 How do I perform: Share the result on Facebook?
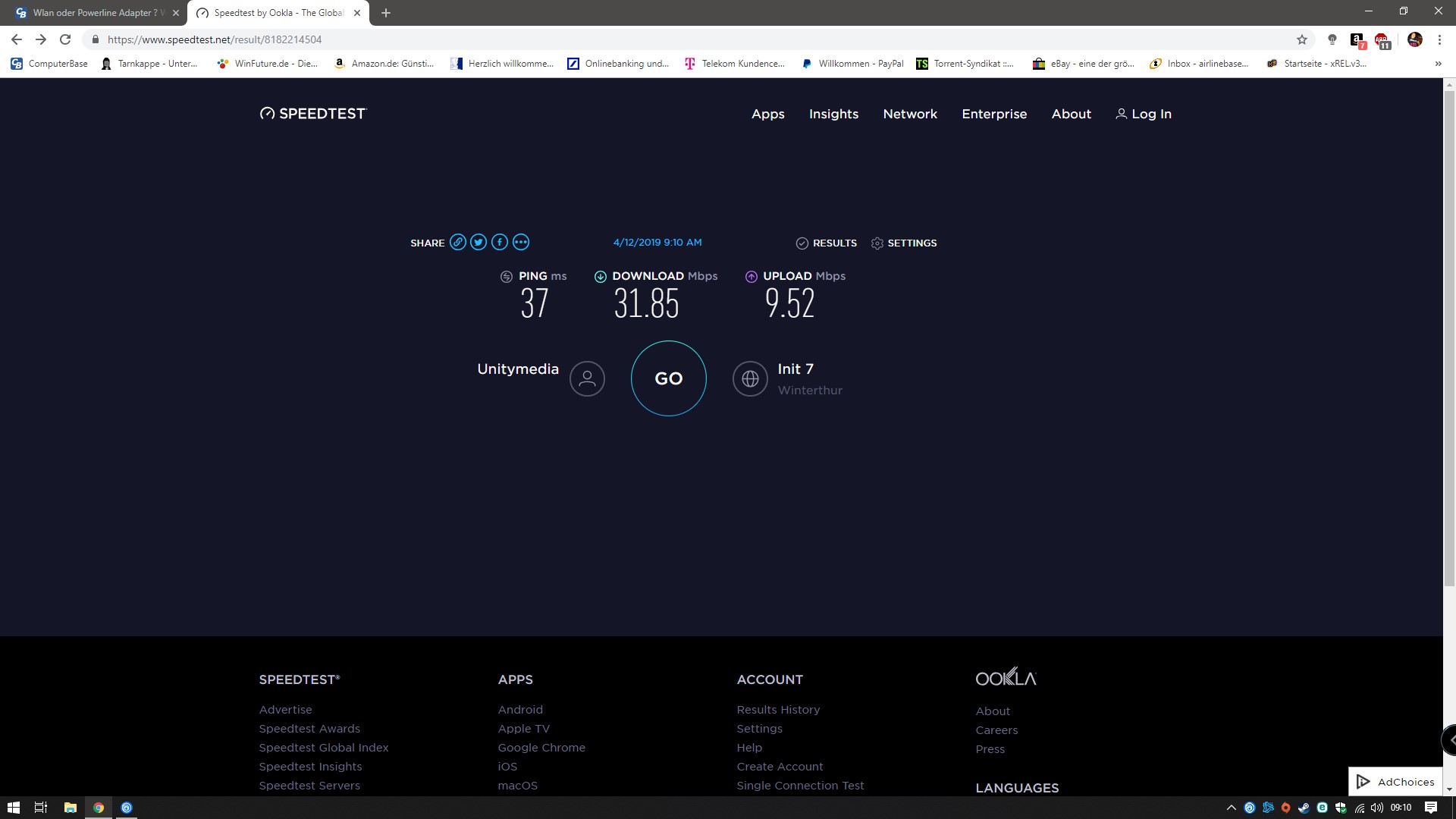[x=500, y=243]
